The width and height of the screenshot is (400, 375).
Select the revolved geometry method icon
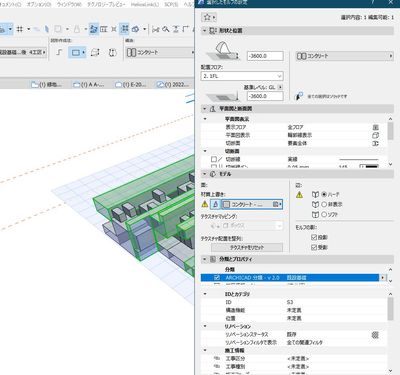coord(112,52)
